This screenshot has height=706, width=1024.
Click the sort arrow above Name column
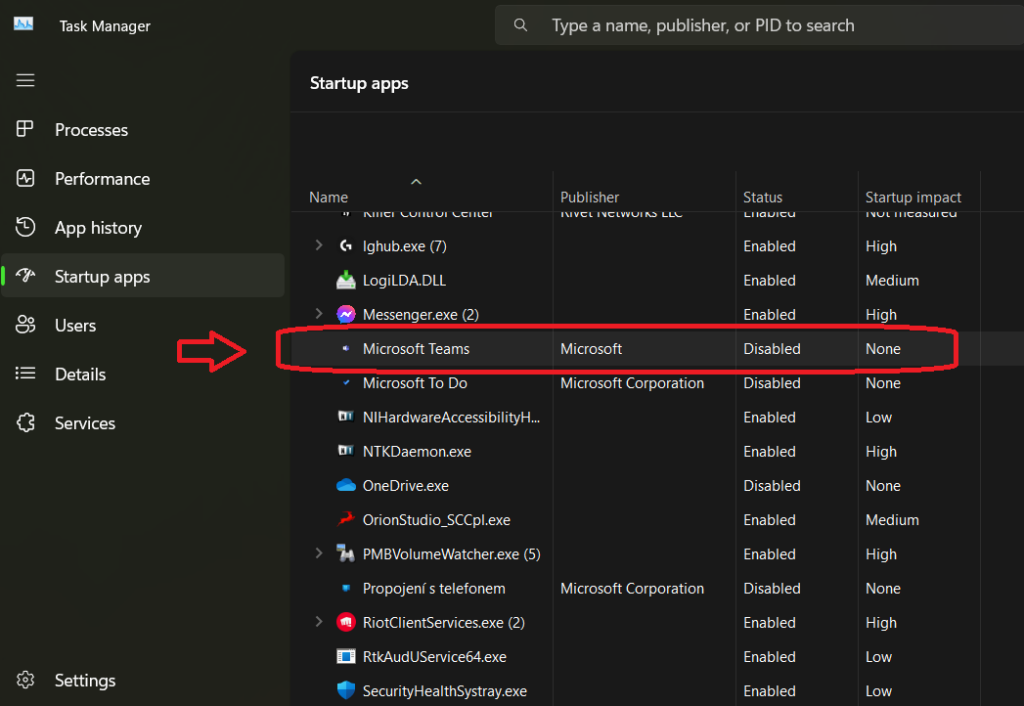pyautogui.click(x=416, y=182)
